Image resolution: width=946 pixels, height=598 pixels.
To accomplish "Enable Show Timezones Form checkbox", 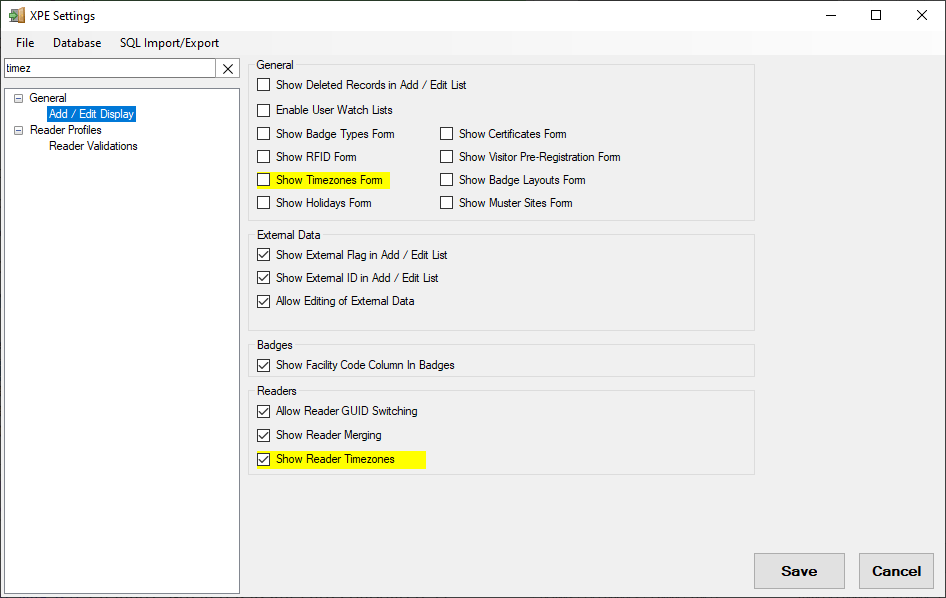I will coord(264,180).
